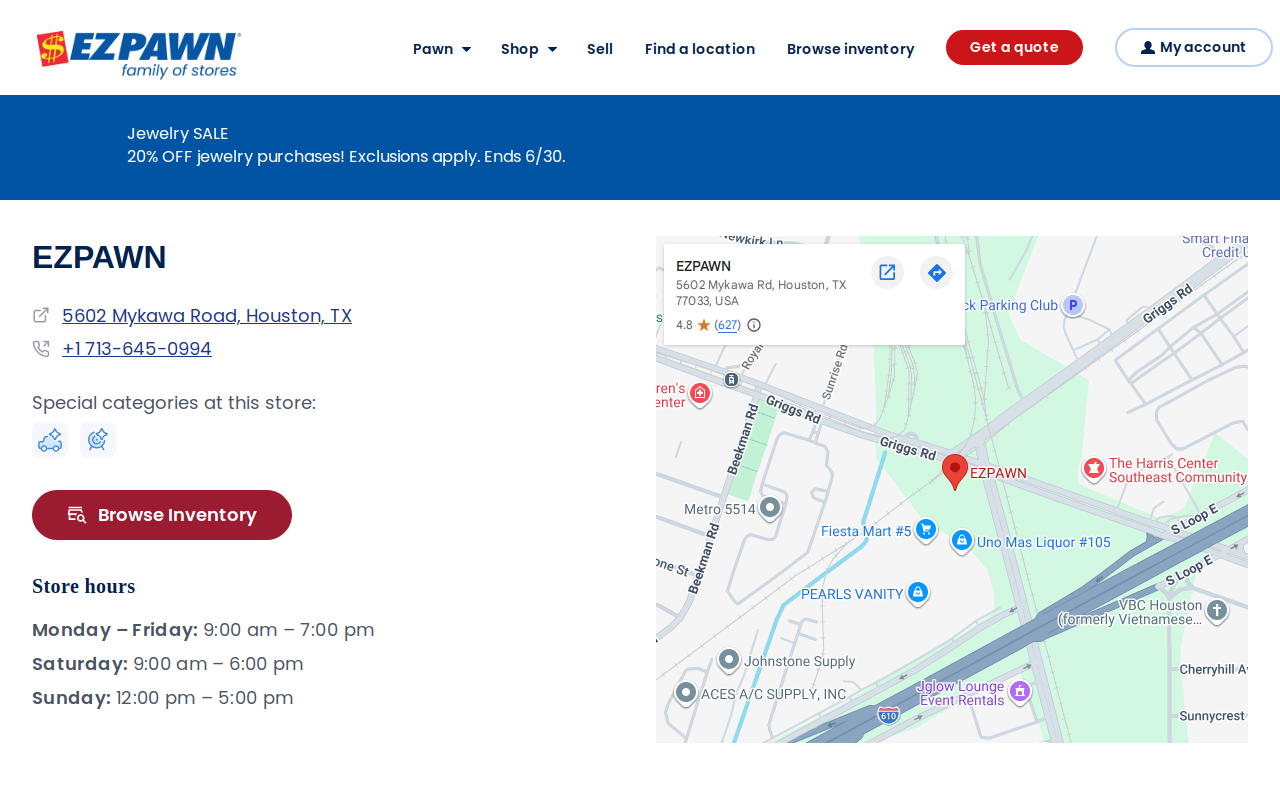Expand the Pawn dropdown menu
1280x800 pixels.
click(x=441, y=49)
